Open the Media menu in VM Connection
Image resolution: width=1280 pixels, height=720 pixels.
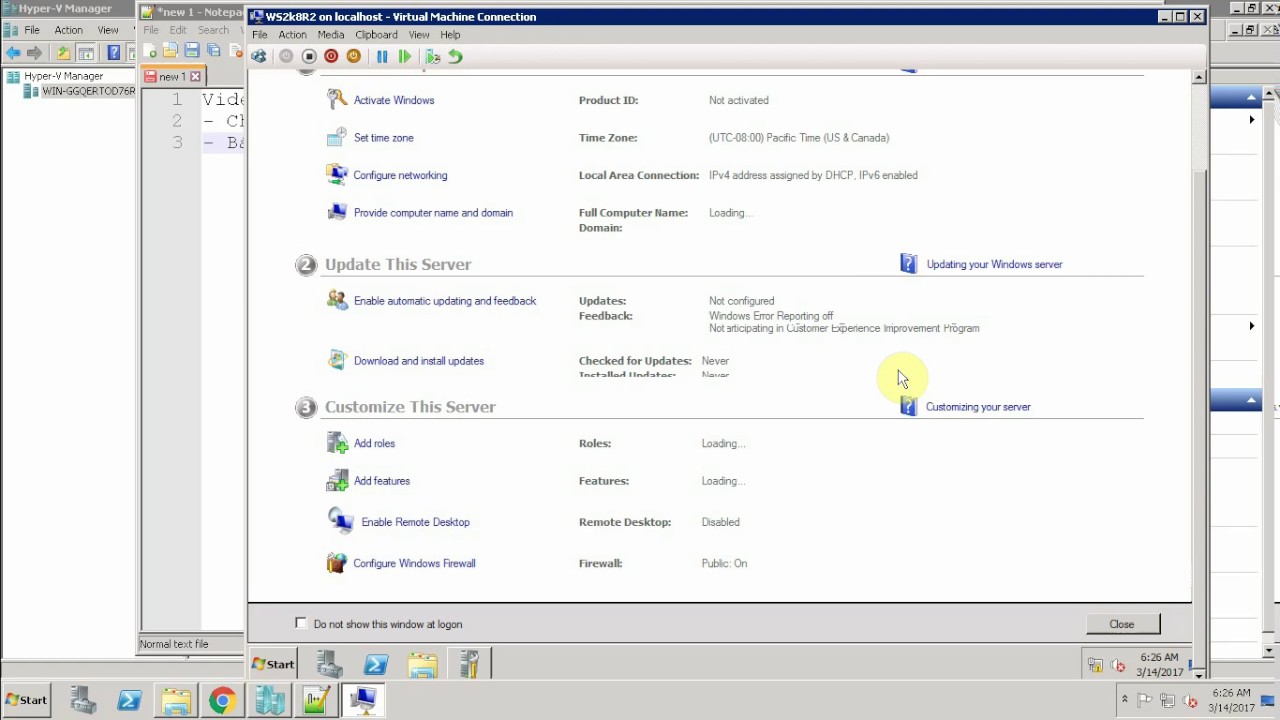pos(330,35)
